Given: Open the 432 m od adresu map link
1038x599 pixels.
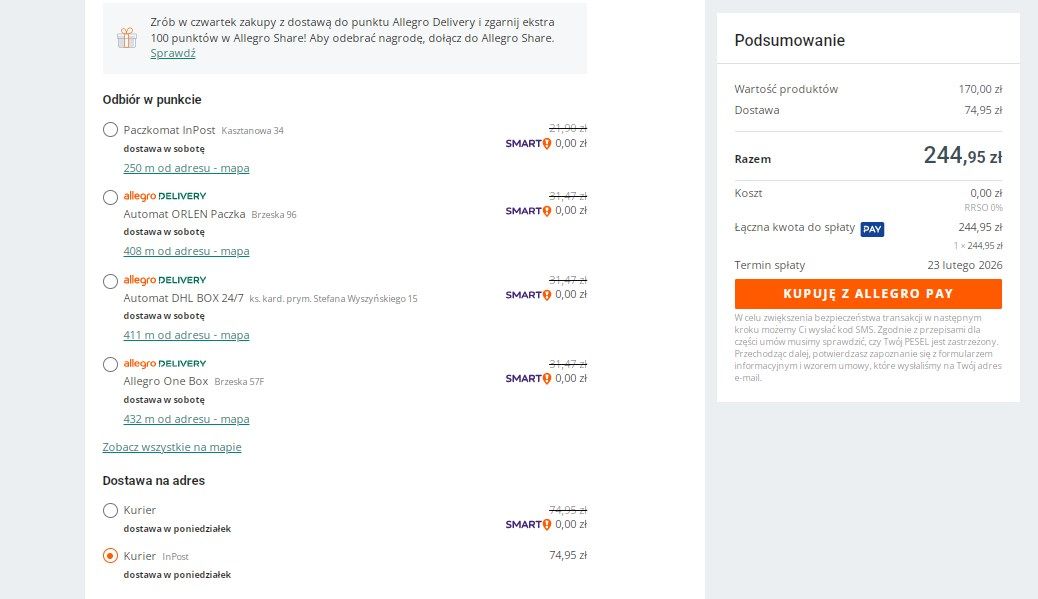Looking at the screenshot, I should pos(186,419).
